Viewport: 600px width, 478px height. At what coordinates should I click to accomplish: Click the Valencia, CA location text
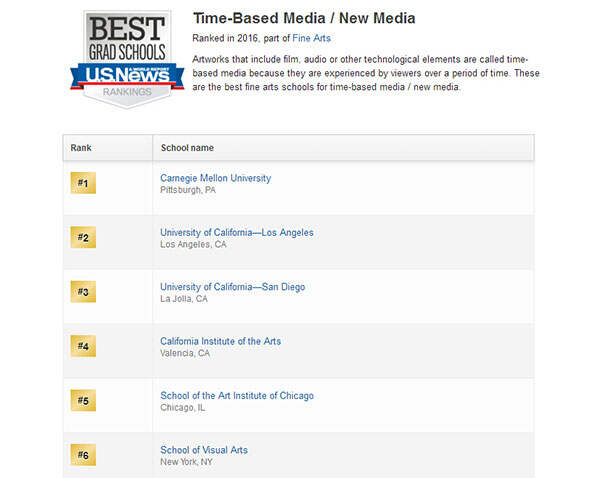pyautogui.click(x=185, y=353)
